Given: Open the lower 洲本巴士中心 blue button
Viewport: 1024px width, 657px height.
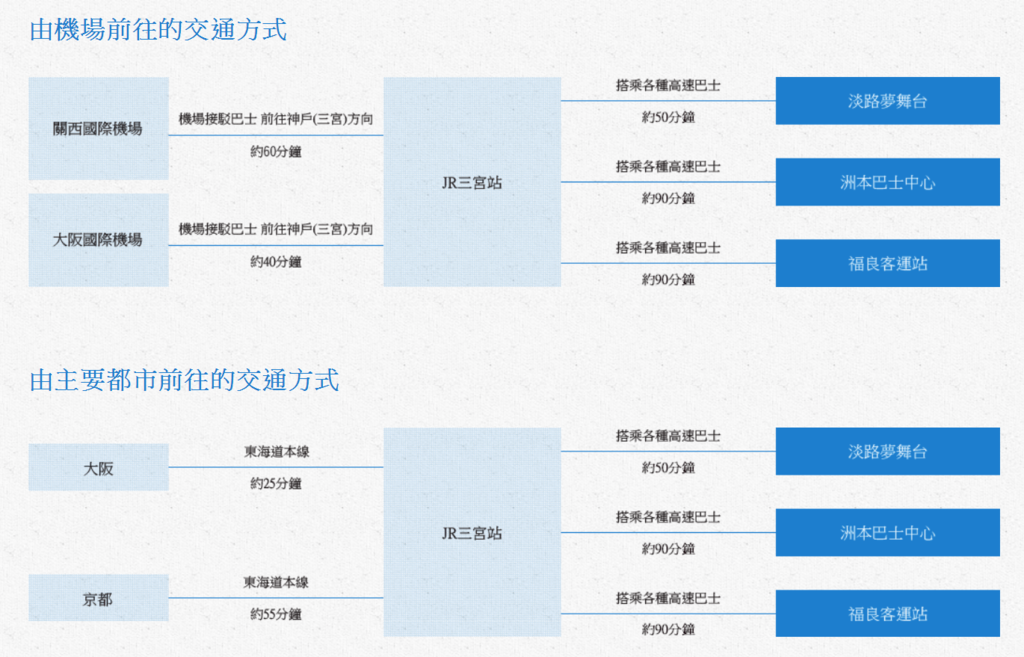Looking at the screenshot, I should (888, 533).
